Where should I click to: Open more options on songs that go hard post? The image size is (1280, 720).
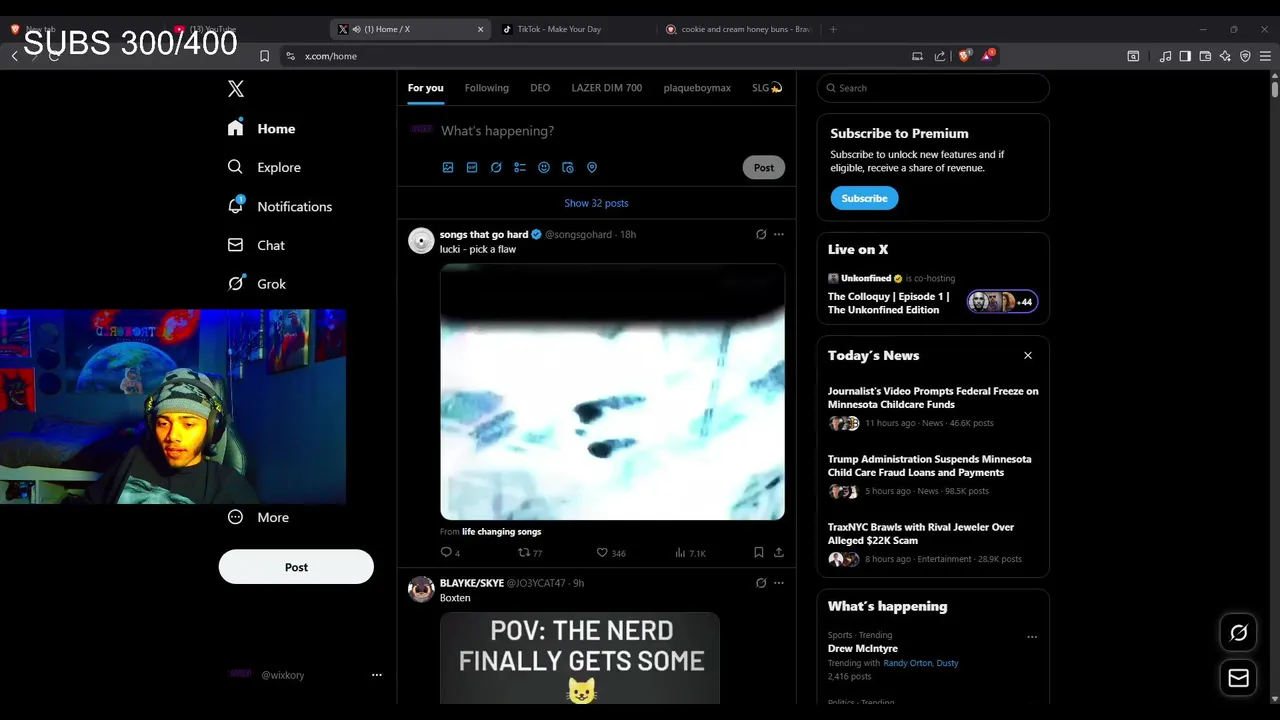[779, 234]
